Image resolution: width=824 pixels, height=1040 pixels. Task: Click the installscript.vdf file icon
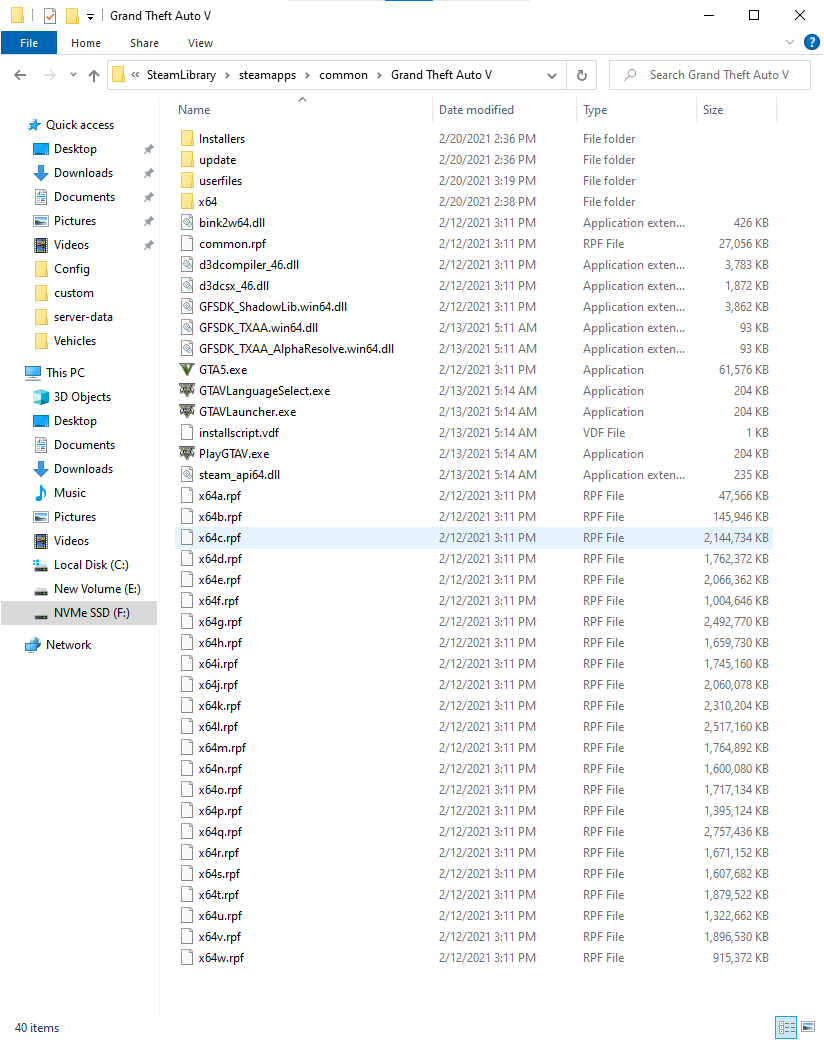pyautogui.click(x=187, y=432)
